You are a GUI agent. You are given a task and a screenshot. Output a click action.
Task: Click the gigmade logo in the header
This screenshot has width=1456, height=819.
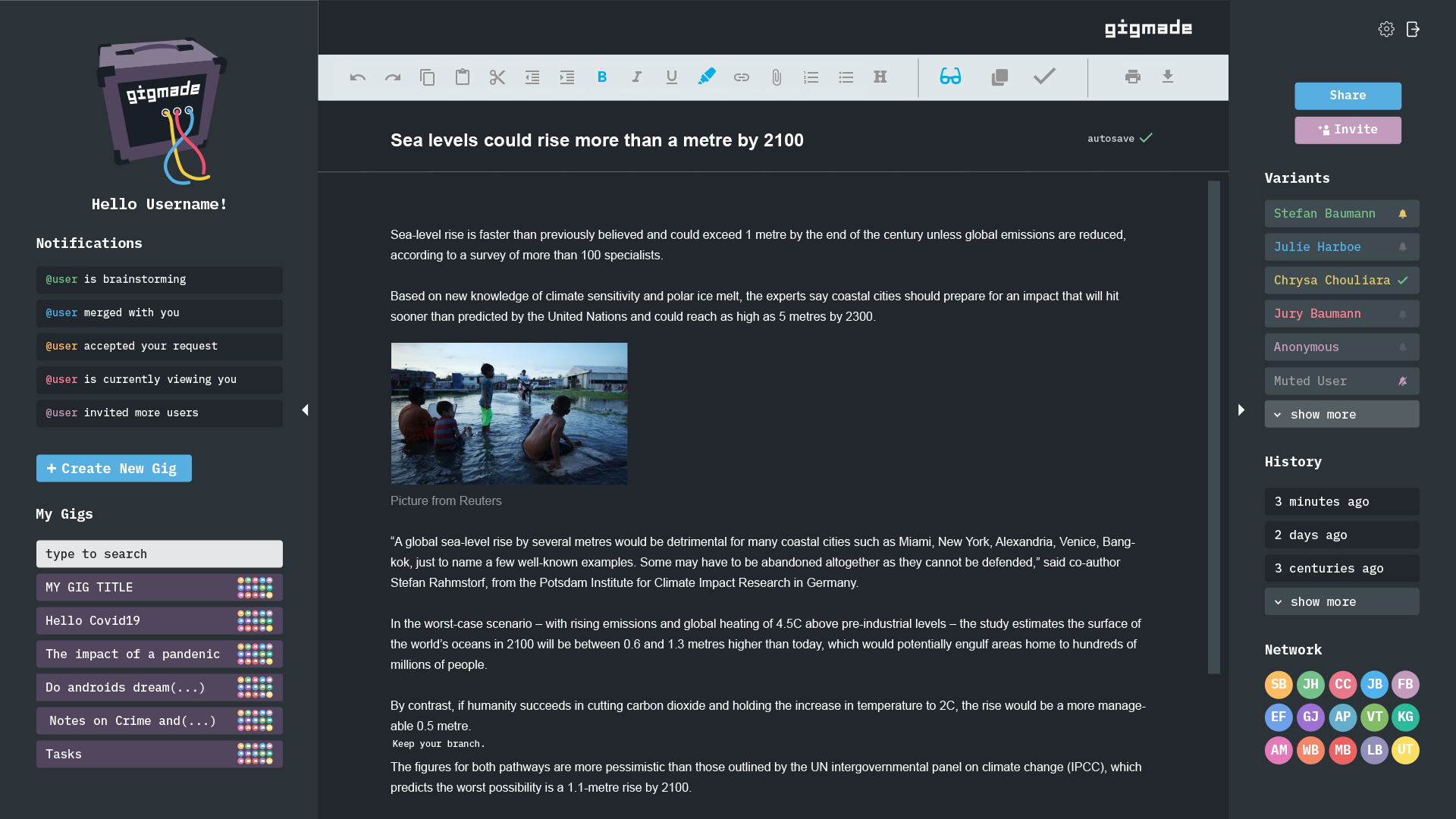point(1148,29)
